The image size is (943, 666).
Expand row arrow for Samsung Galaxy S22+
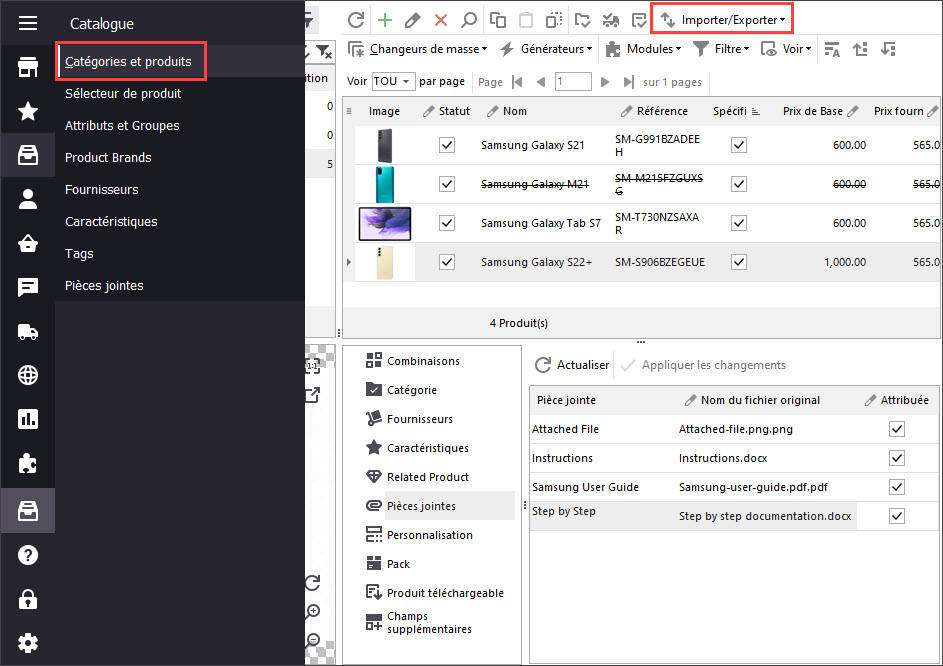(349, 262)
